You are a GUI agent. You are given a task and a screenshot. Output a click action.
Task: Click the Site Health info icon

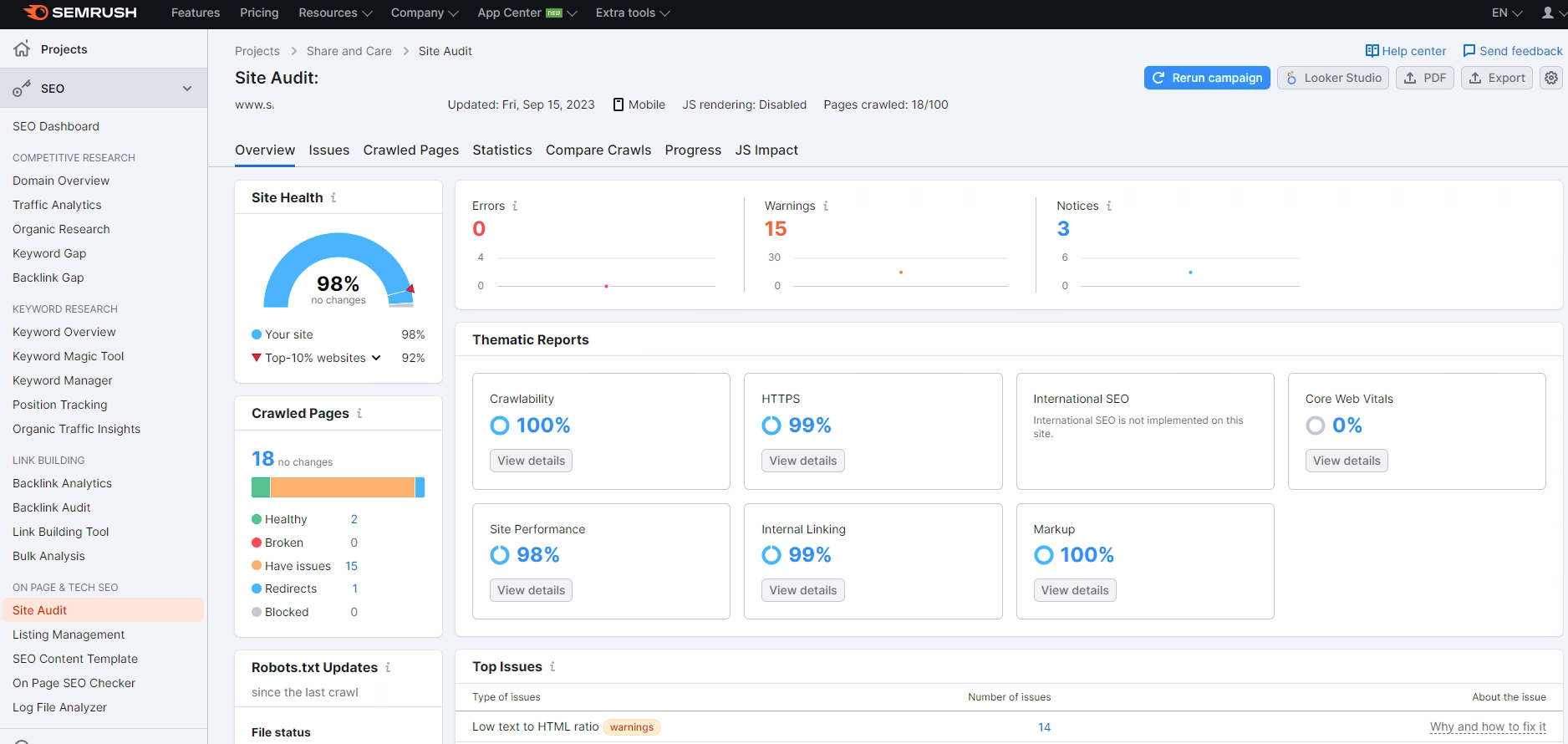(333, 197)
